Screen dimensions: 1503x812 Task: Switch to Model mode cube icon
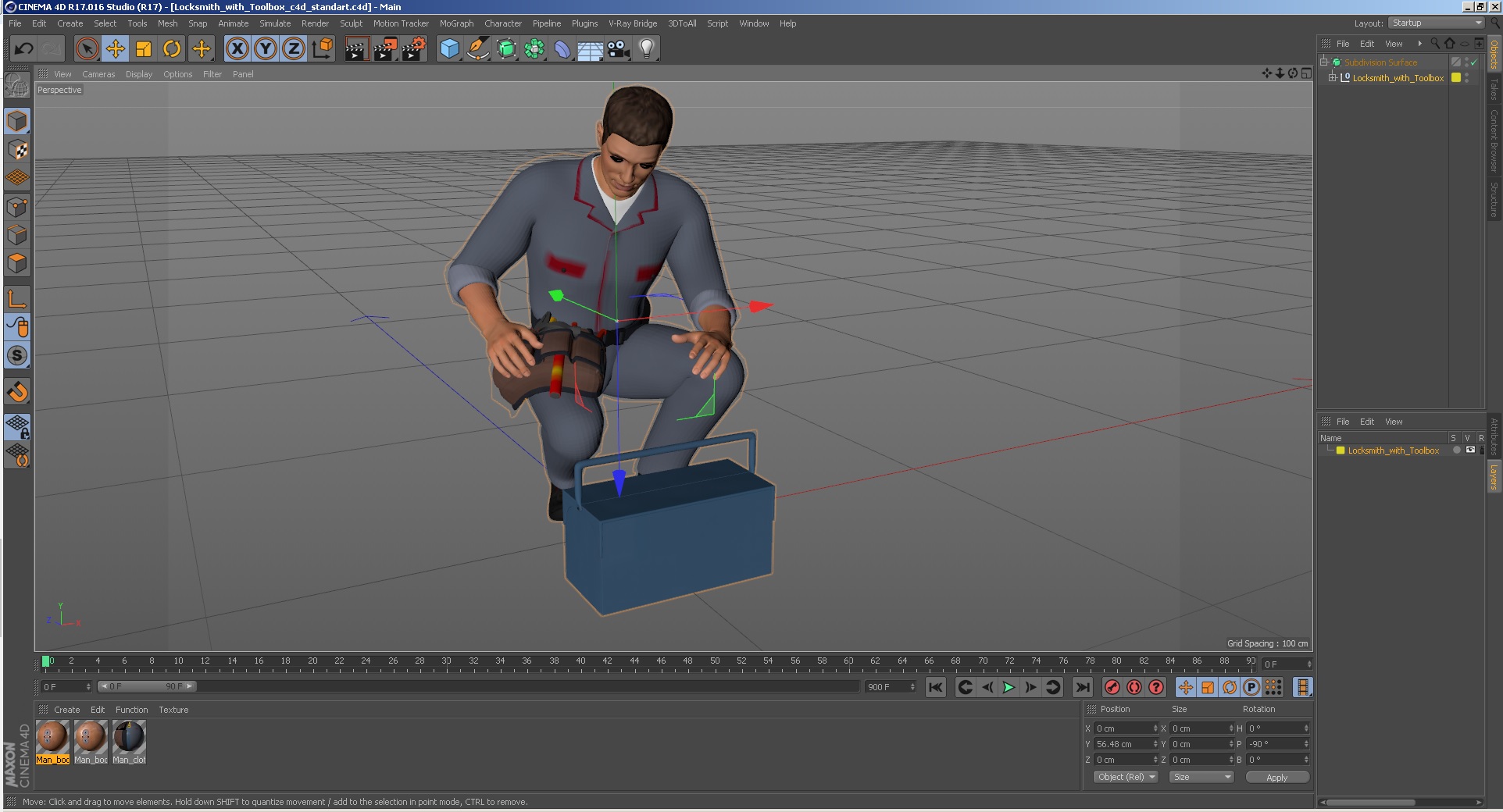17,121
